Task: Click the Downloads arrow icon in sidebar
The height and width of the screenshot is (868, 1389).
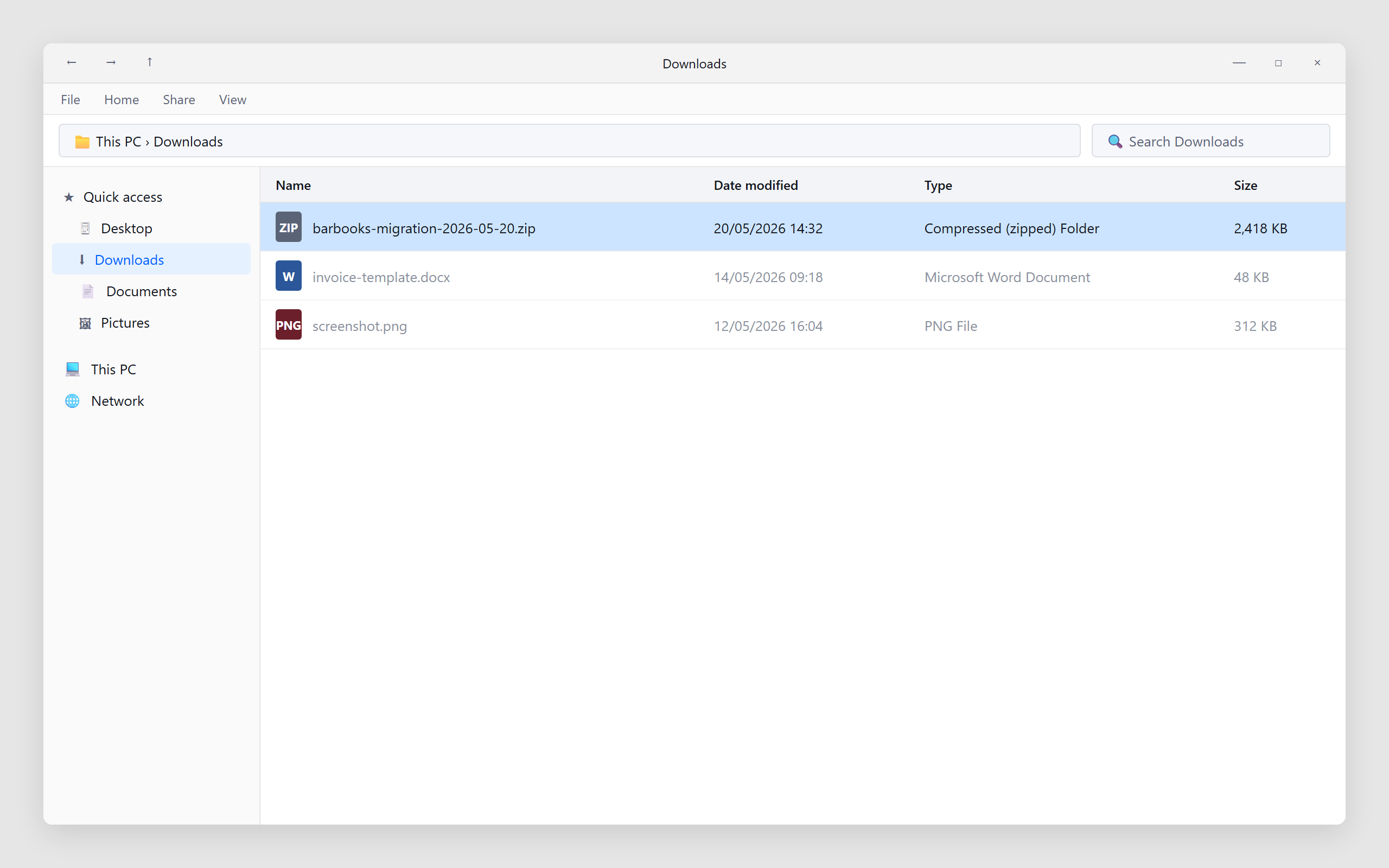Action: pos(82,260)
